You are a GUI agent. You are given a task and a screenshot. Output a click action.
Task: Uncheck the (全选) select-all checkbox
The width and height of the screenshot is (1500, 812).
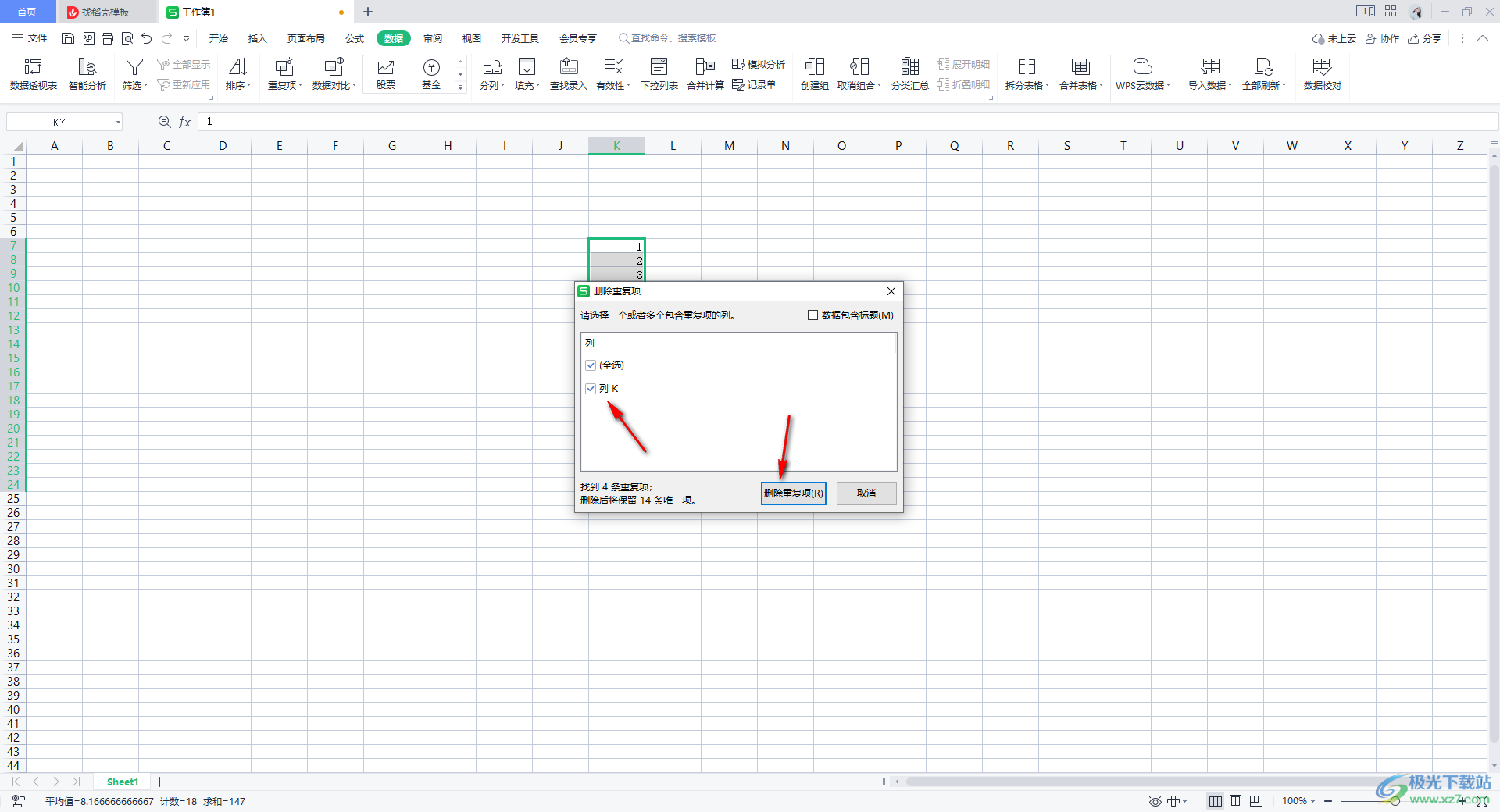(591, 365)
